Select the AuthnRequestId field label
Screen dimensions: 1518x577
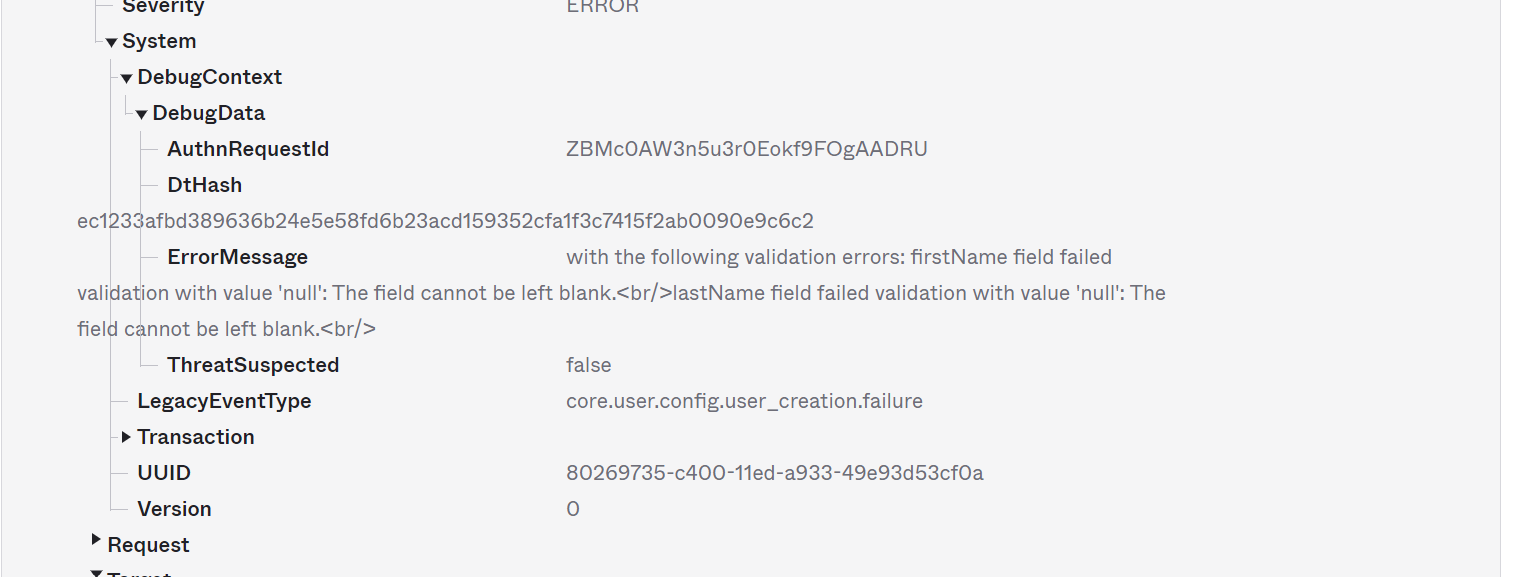[248, 149]
